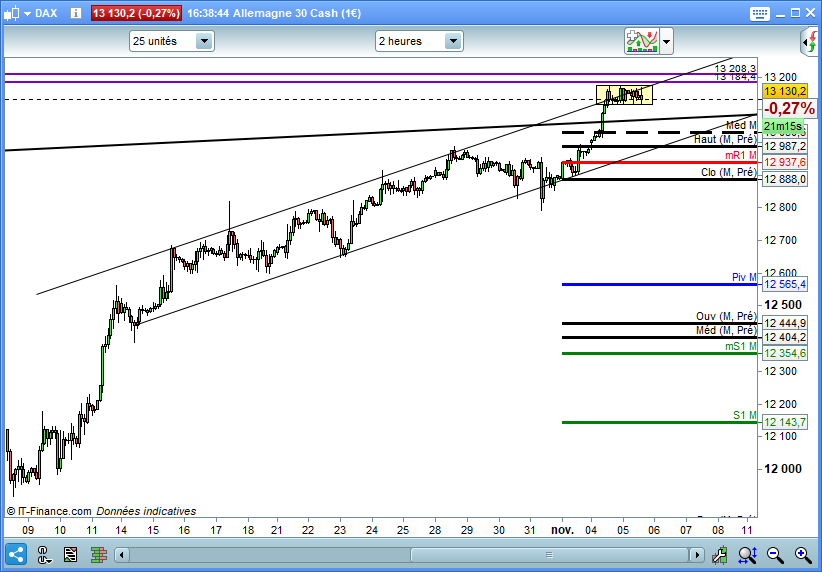This screenshot has width=822, height=572.
Task: Open the wrench candlestick price settings icon
Action: tap(720, 554)
